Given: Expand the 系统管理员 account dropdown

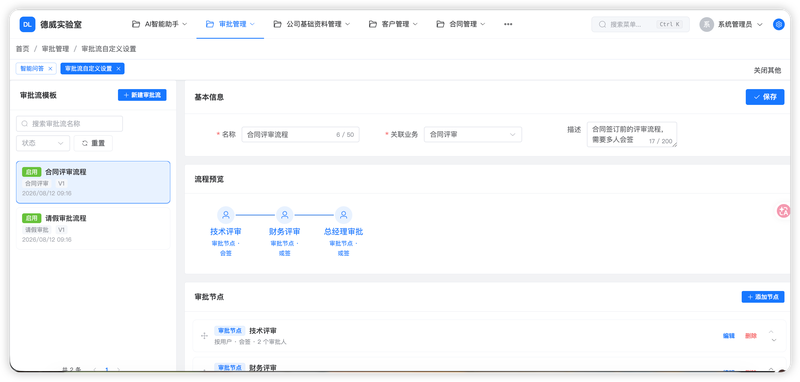Looking at the screenshot, I should click(760, 24).
